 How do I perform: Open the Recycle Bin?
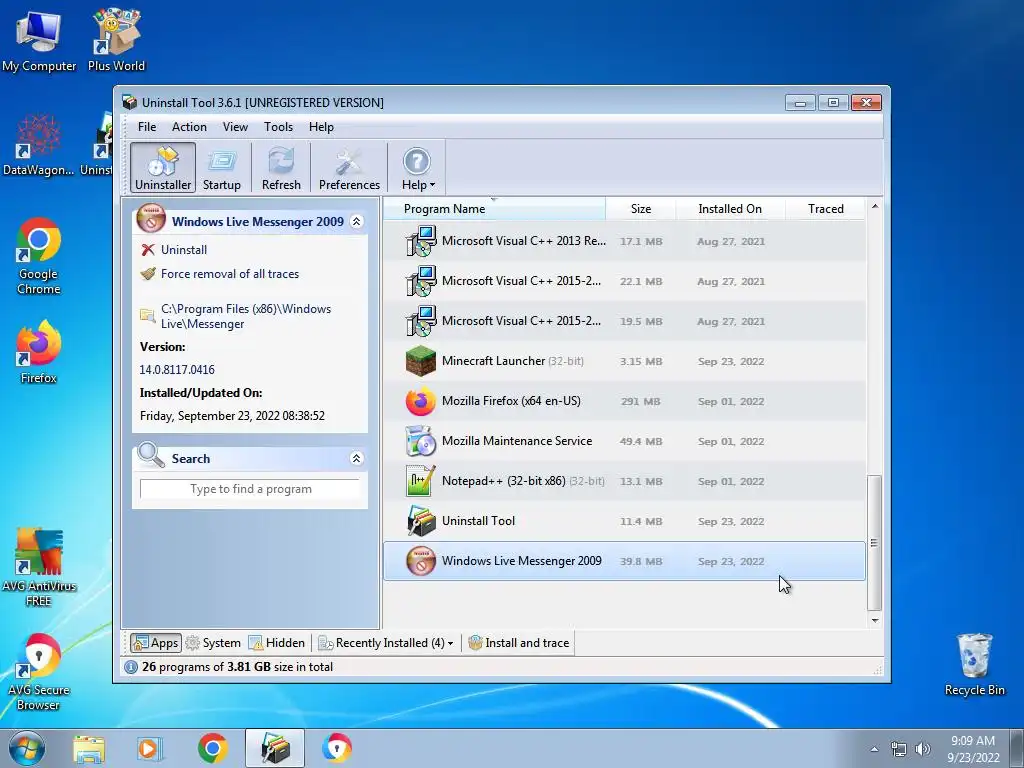pyautogui.click(x=974, y=664)
